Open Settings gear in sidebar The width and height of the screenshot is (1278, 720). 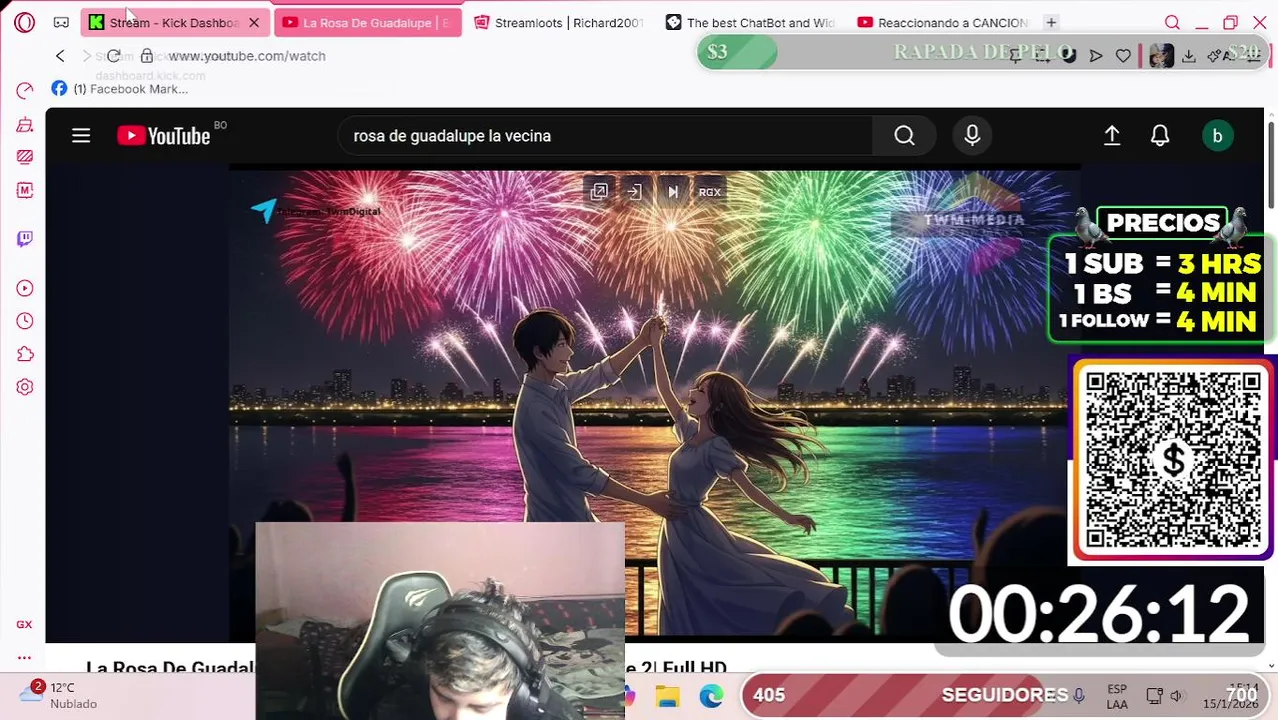tap(25, 387)
